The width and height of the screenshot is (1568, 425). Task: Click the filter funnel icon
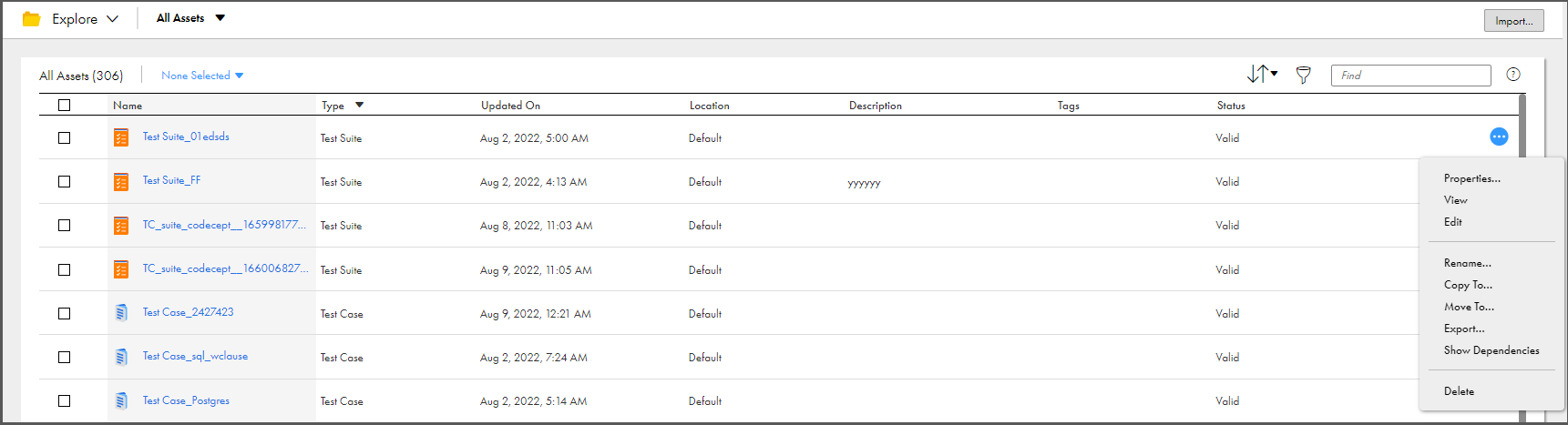coord(1304,76)
